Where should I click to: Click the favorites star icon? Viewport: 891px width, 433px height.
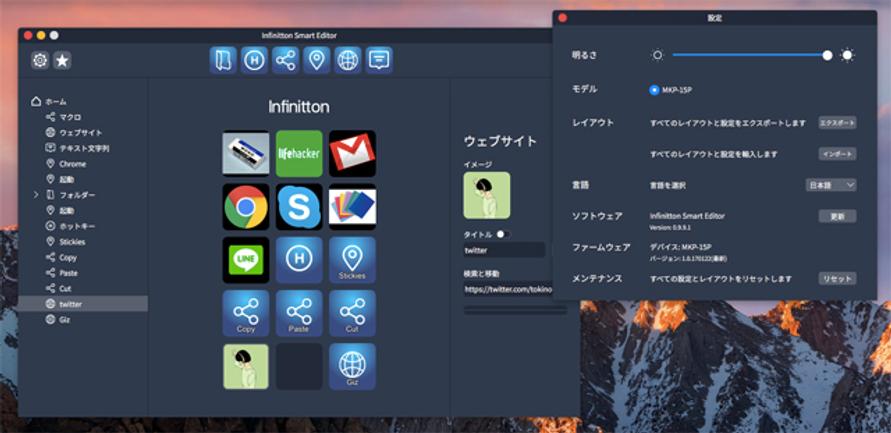point(62,61)
